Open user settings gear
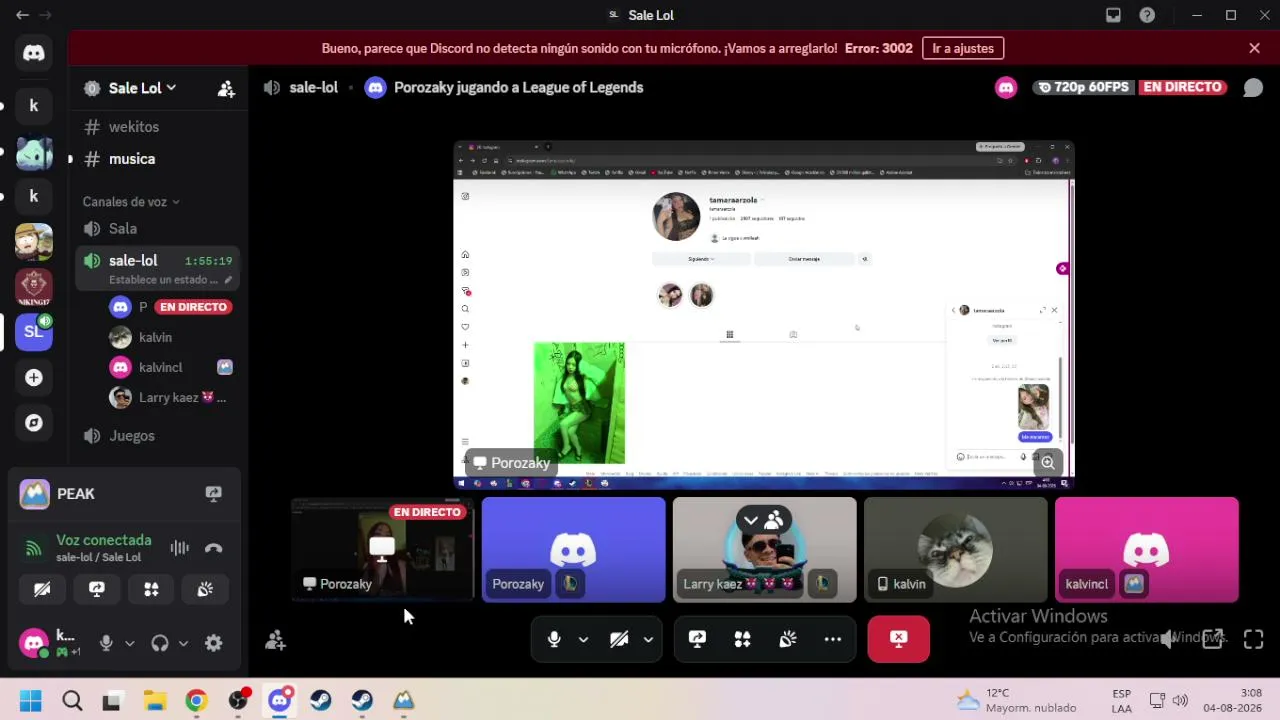The height and width of the screenshot is (720, 1280). click(x=213, y=643)
